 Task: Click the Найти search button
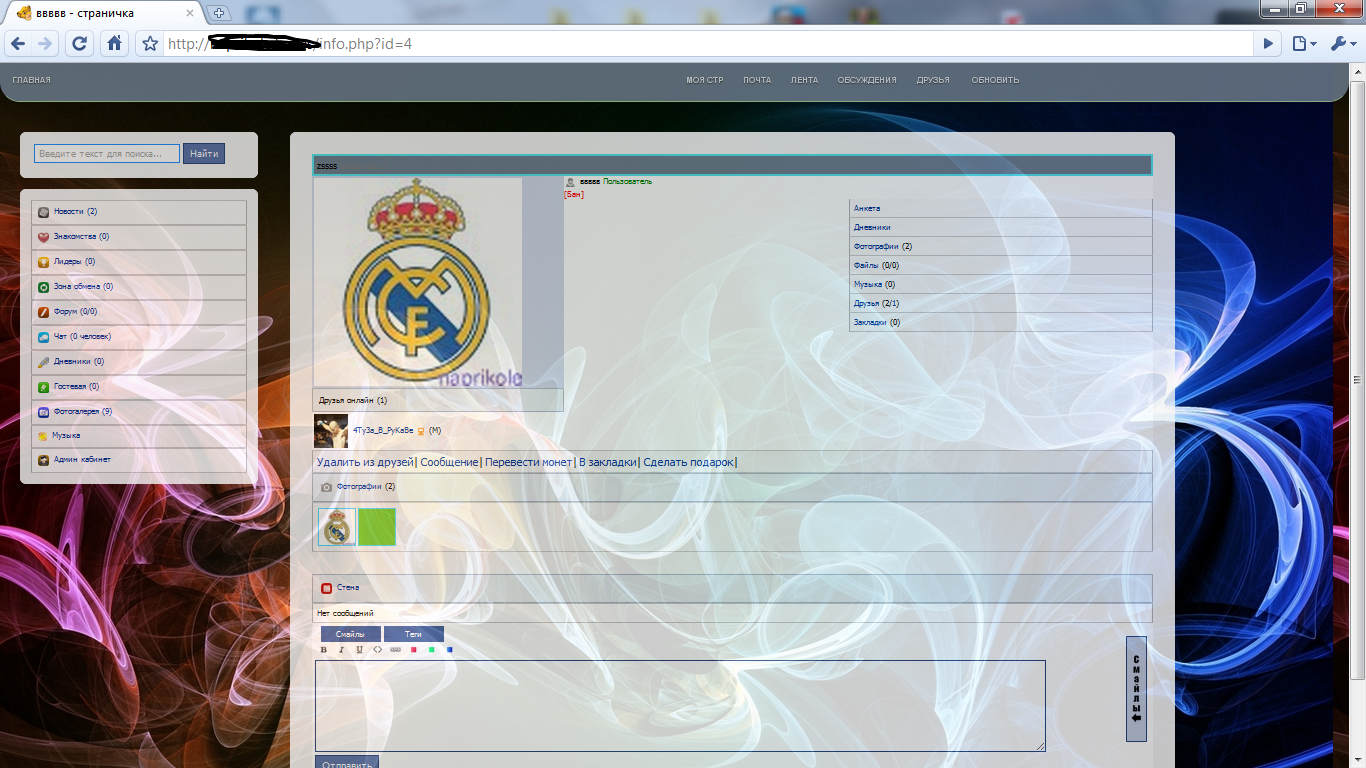tap(204, 154)
